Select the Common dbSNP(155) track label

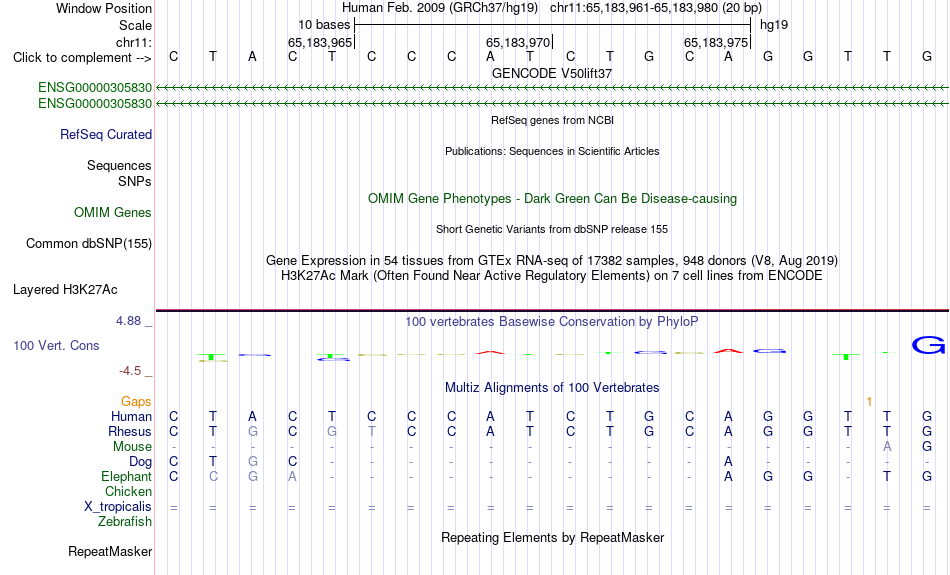click(88, 244)
